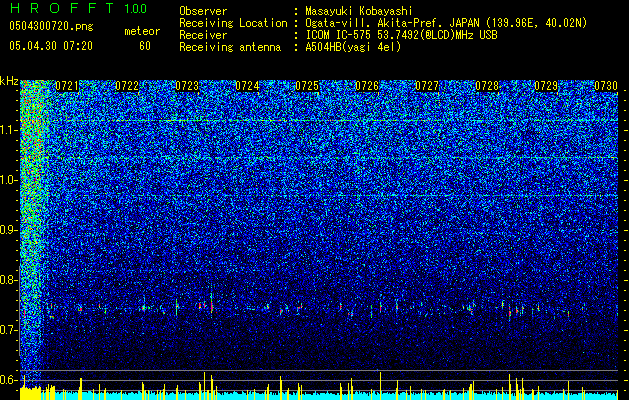Click the HROFFT 1.0.0 title text

click(78, 8)
